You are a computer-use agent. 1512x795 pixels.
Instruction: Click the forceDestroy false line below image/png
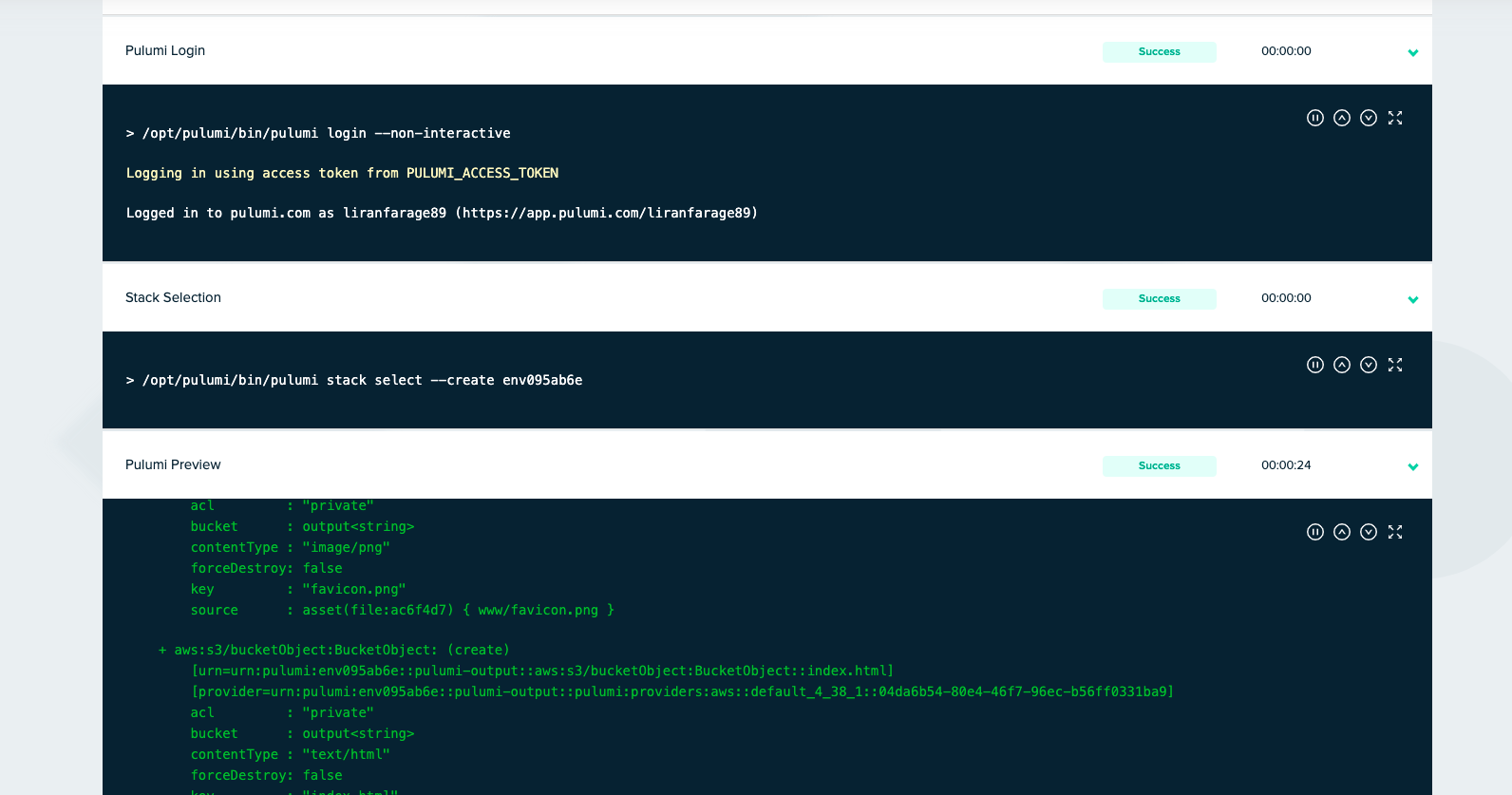pos(266,568)
